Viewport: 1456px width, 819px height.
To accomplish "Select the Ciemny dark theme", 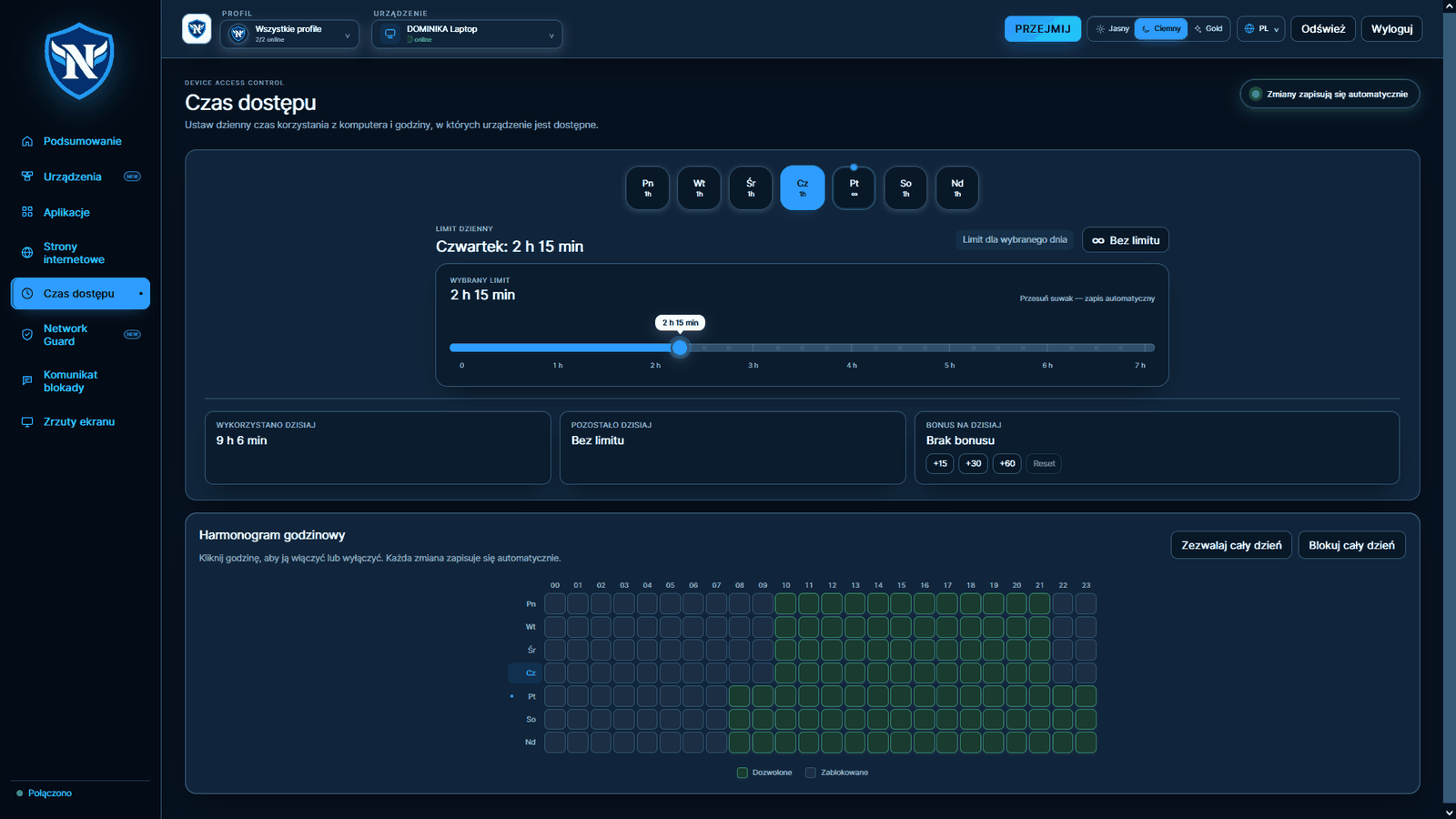I will pos(1161,29).
